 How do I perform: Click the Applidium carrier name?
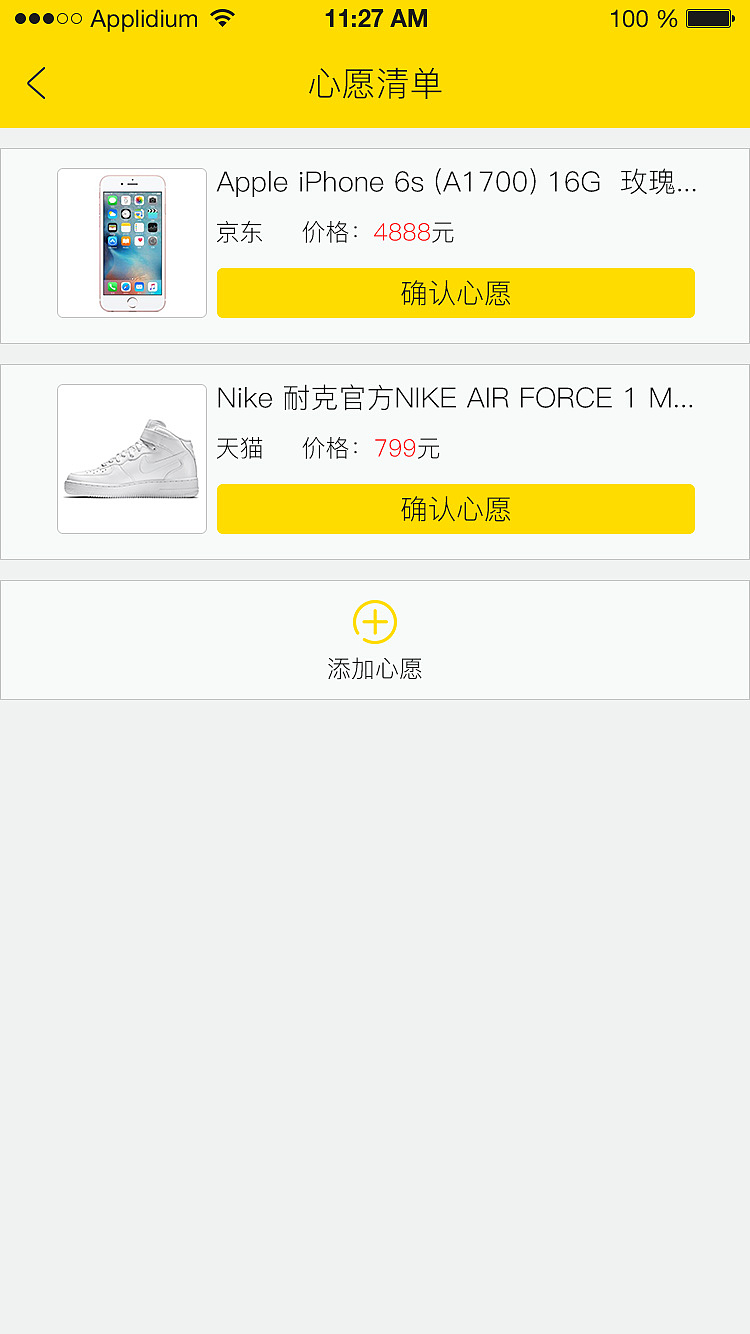click(144, 19)
